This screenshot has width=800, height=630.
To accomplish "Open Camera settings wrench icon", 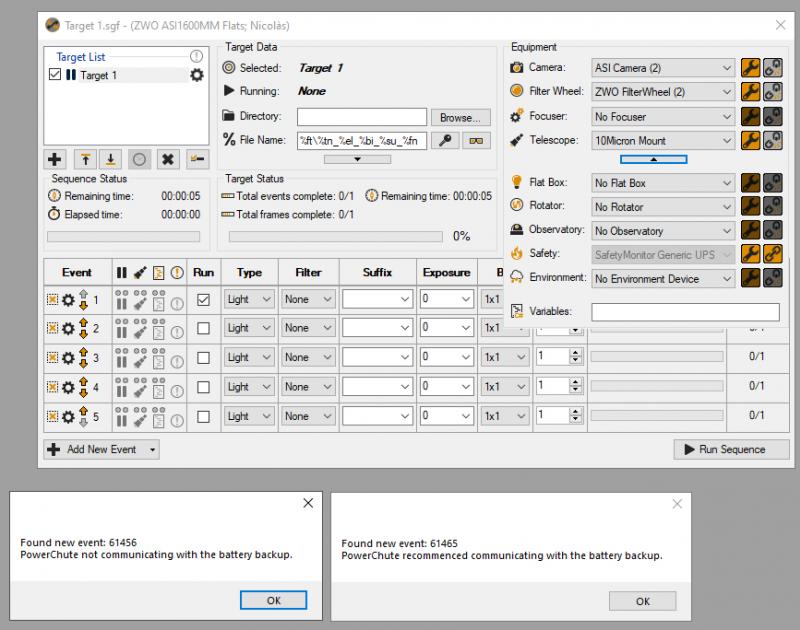I will pos(750,68).
